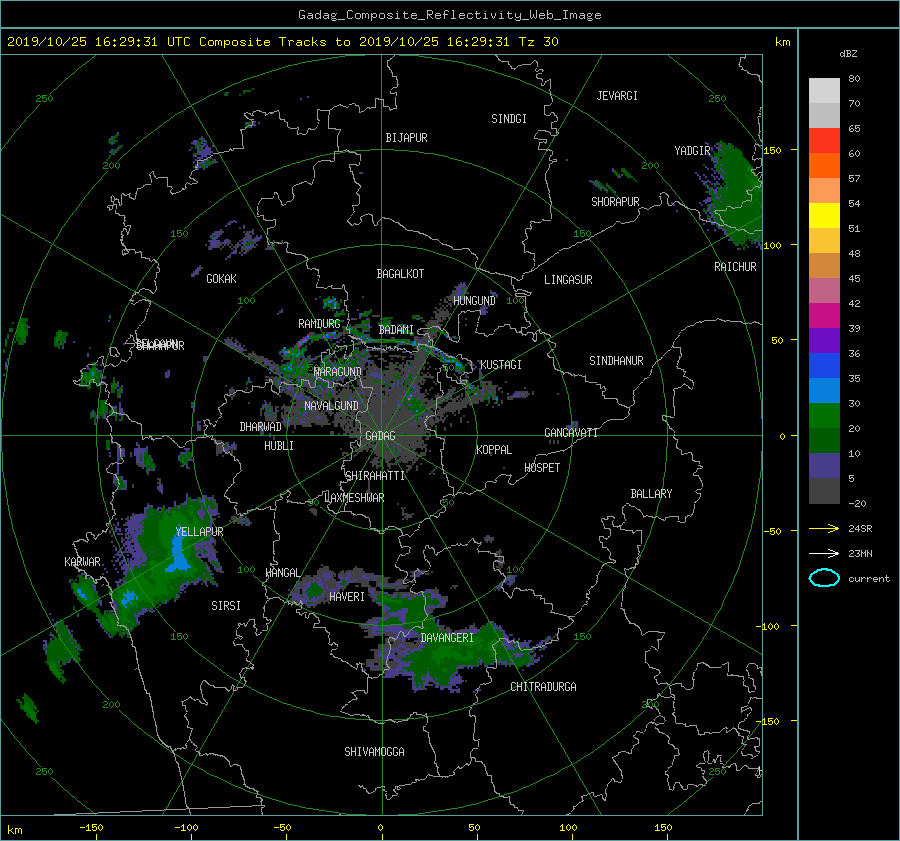Click the green echo cluster near Yadgir

tap(734, 193)
